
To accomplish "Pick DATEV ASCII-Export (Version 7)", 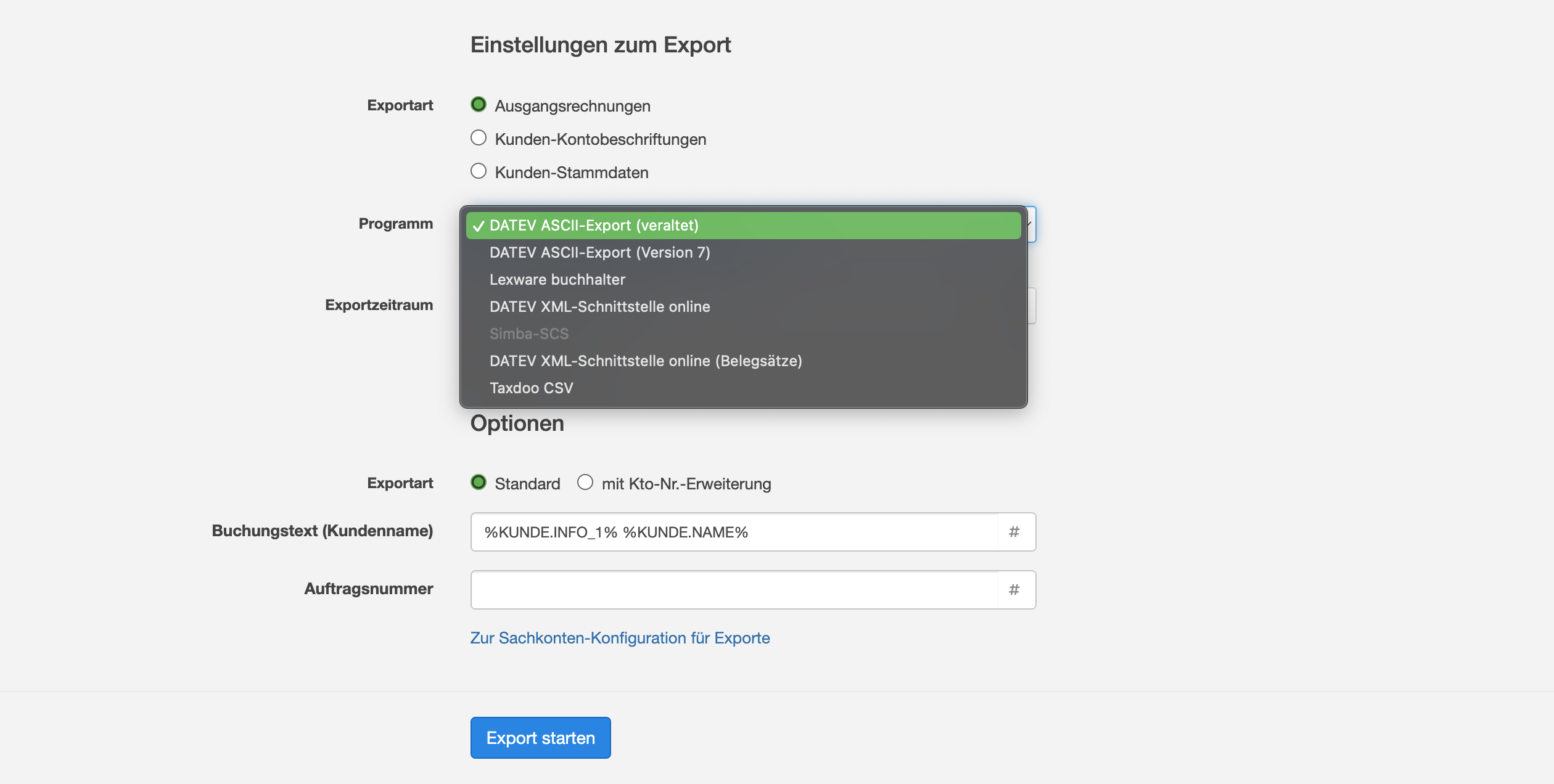I will 743,253.
